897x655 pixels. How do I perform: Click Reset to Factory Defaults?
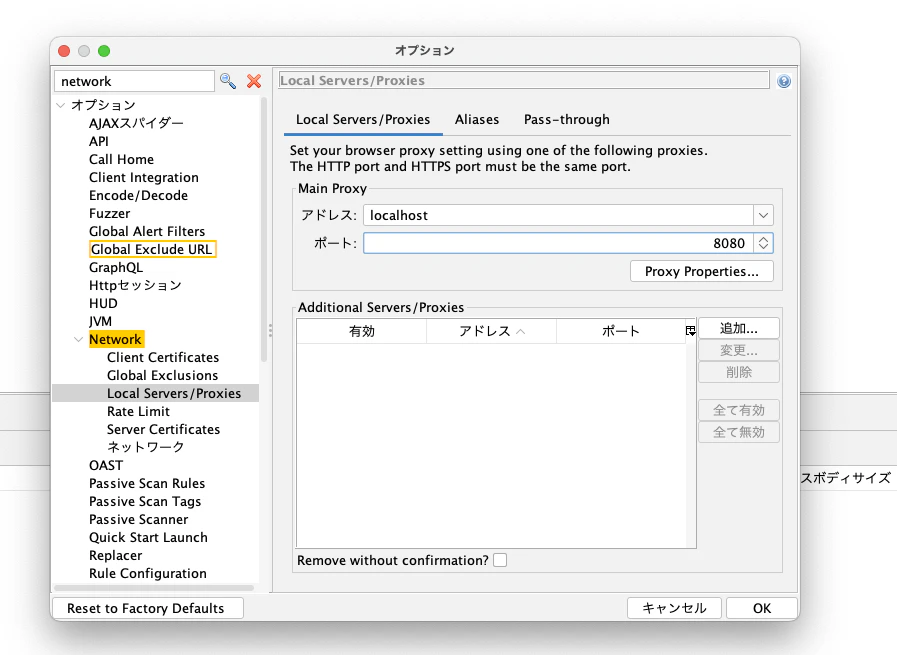point(146,608)
